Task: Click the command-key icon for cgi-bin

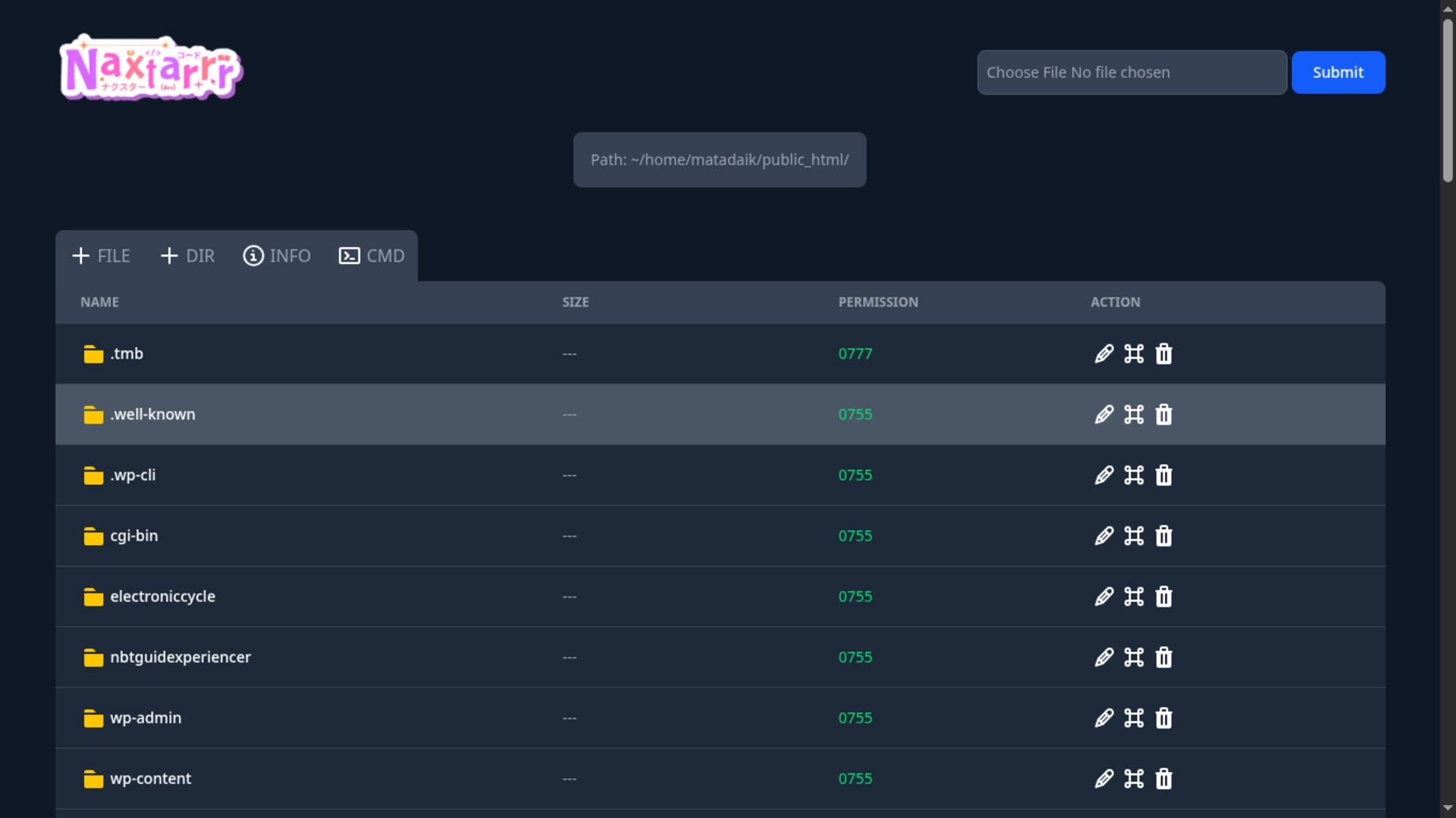Action: pyautogui.click(x=1134, y=536)
